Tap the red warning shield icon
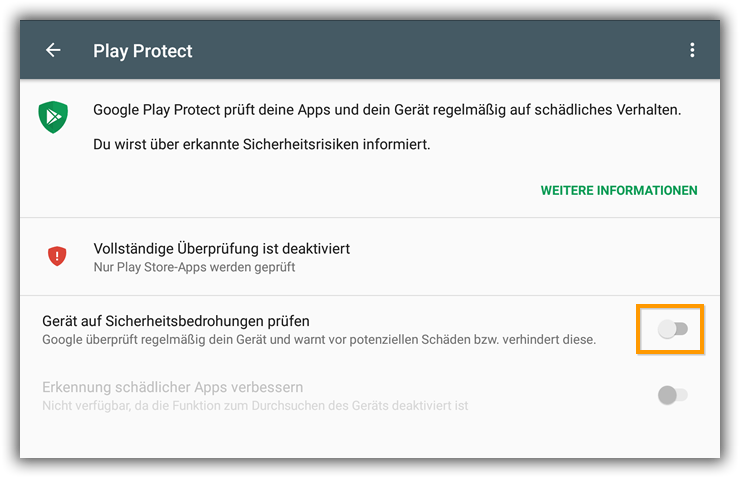This screenshot has width=740, height=478. [x=57, y=256]
